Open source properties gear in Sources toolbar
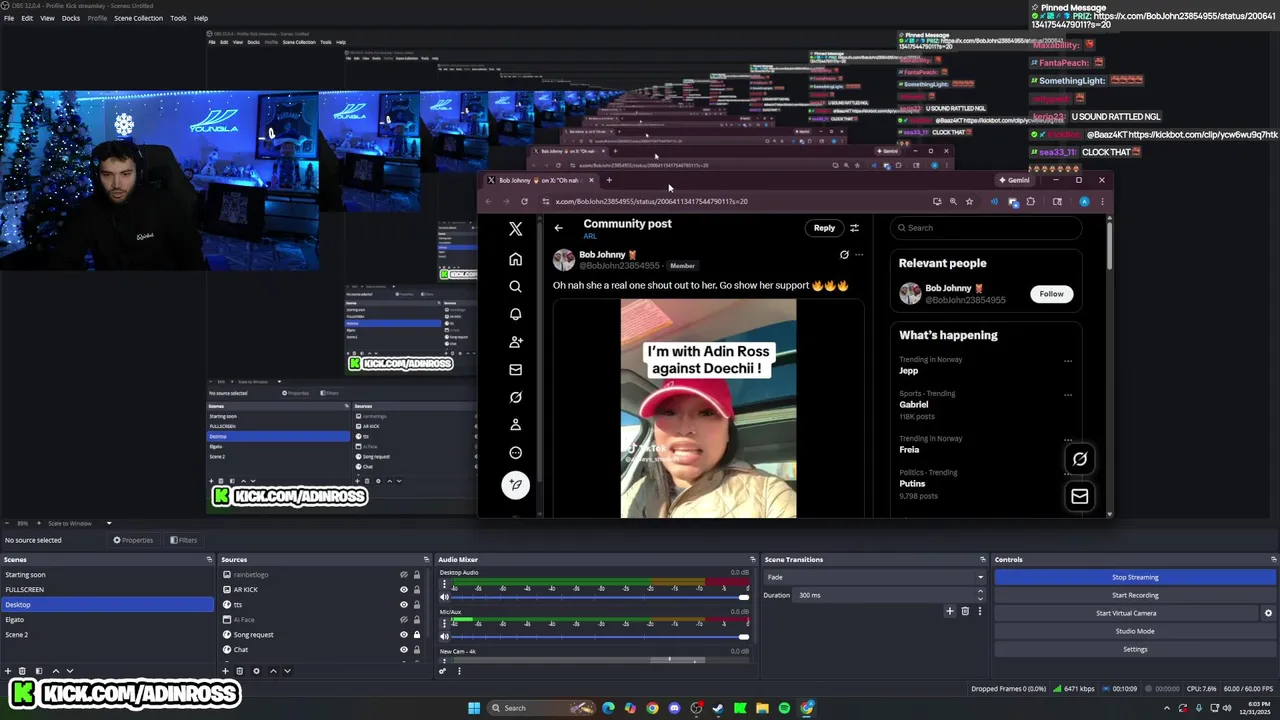The width and height of the screenshot is (1280, 720). 256,671
